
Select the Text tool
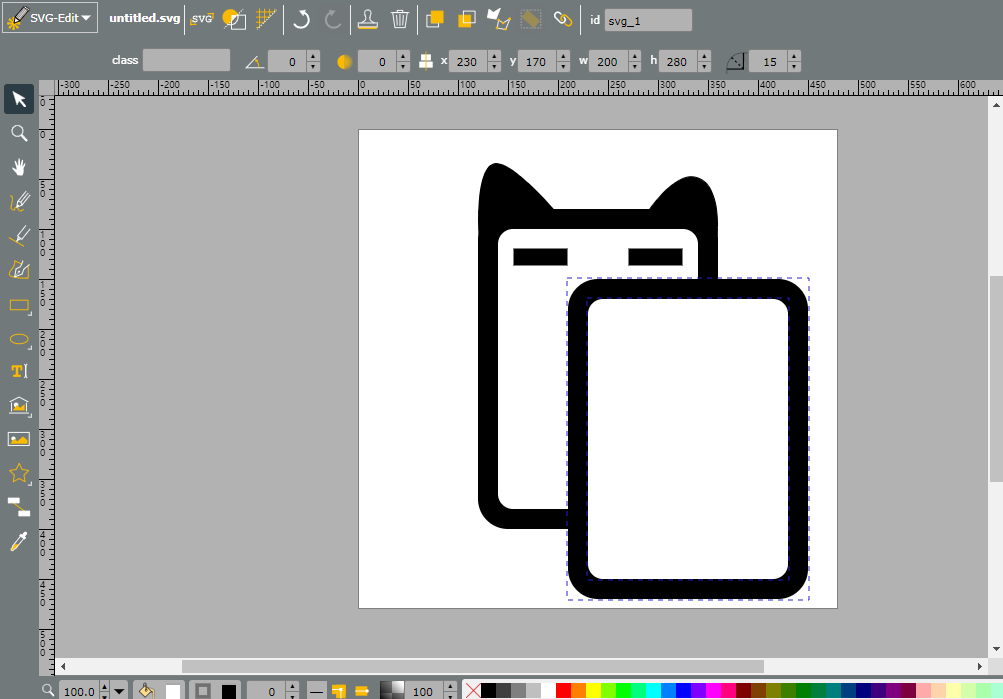[19, 371]
